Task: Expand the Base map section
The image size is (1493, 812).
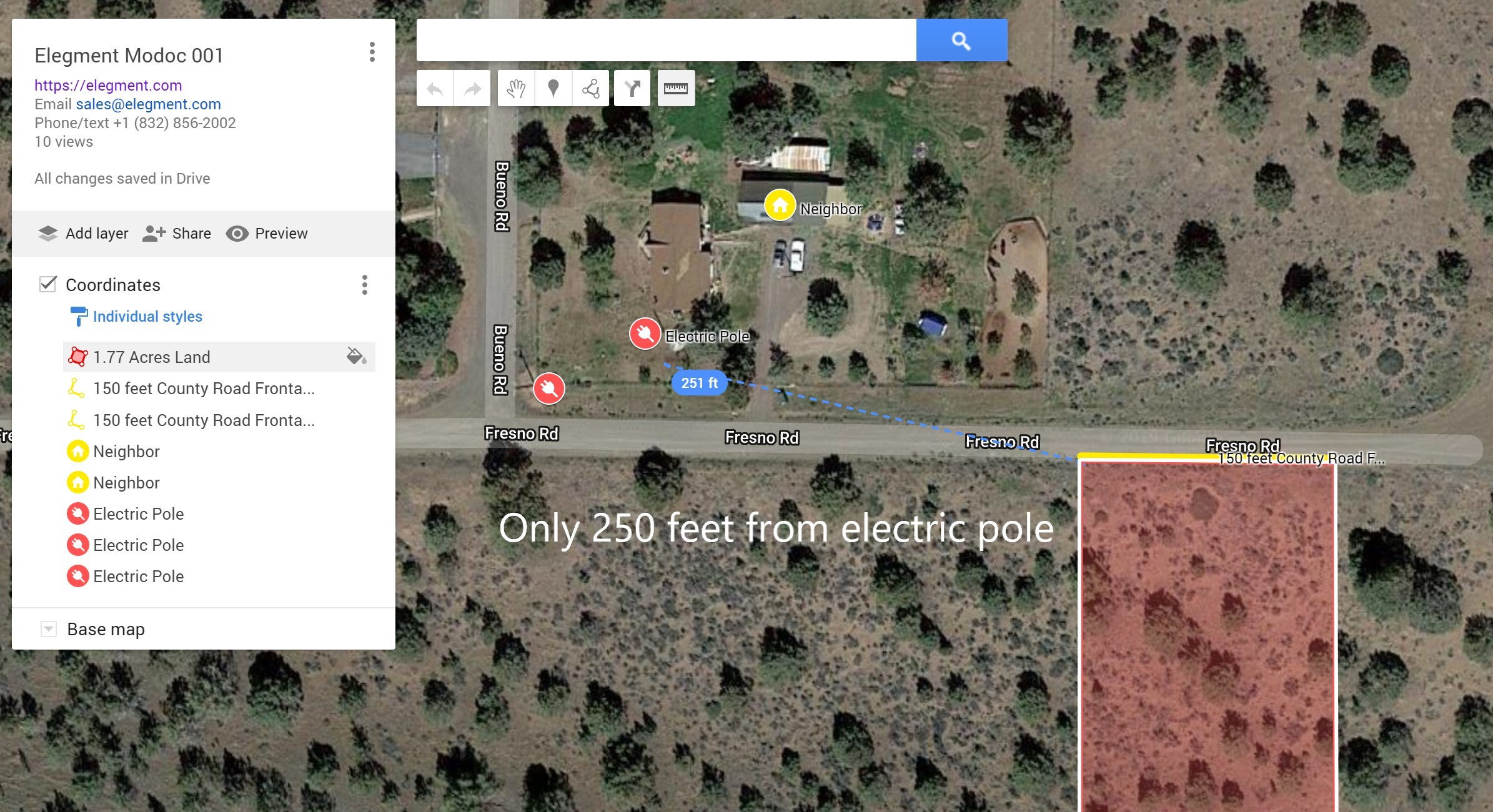Action: (x=49, y=629)
